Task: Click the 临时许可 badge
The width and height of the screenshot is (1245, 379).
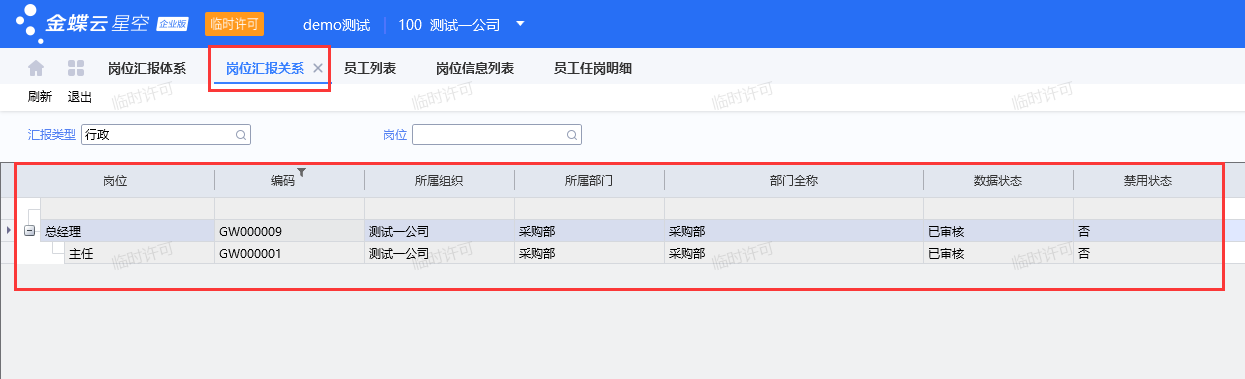Action: (234, 23)
